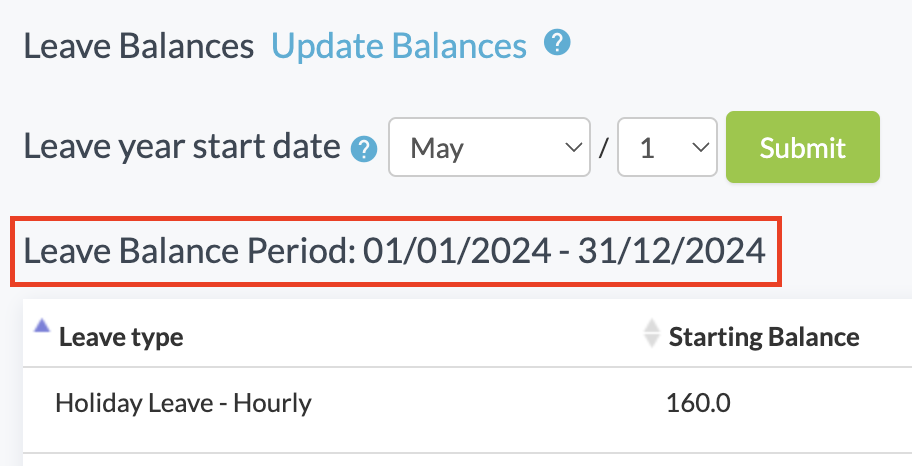The image size is (912, 466).
Task: Click the Leave Balances heading
Action: [x=139, y=46]
